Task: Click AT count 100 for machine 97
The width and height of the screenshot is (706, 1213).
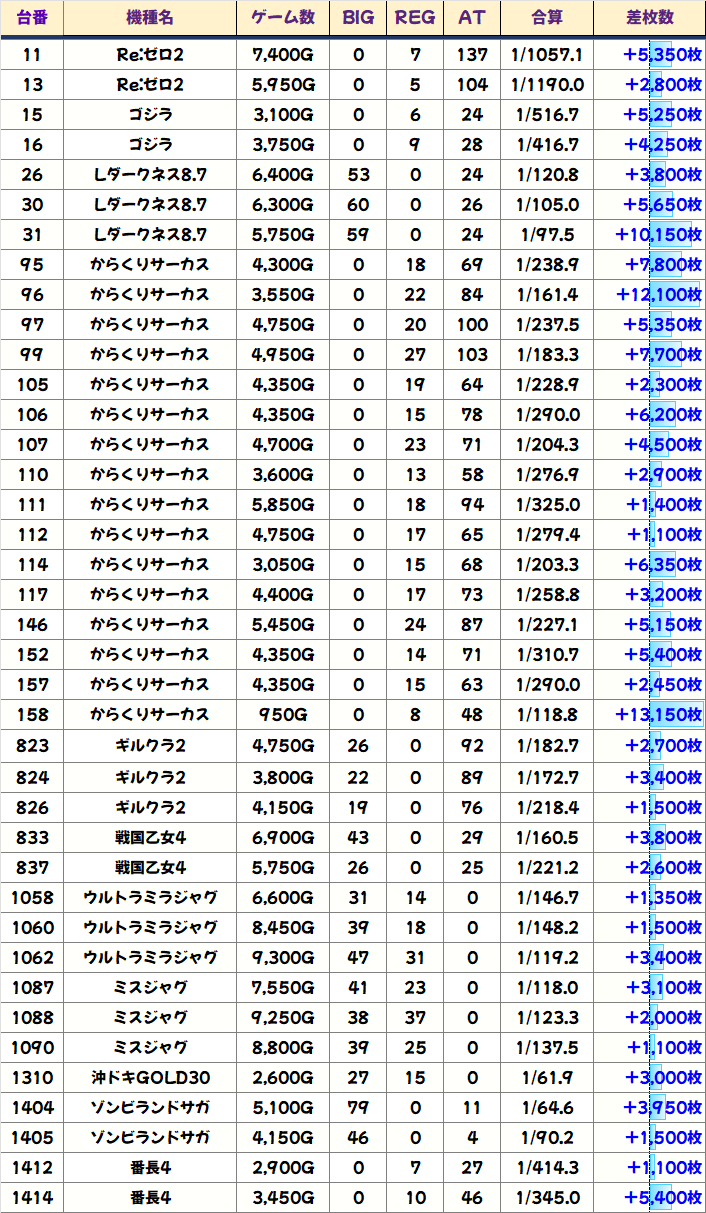Action: [472, 324]
